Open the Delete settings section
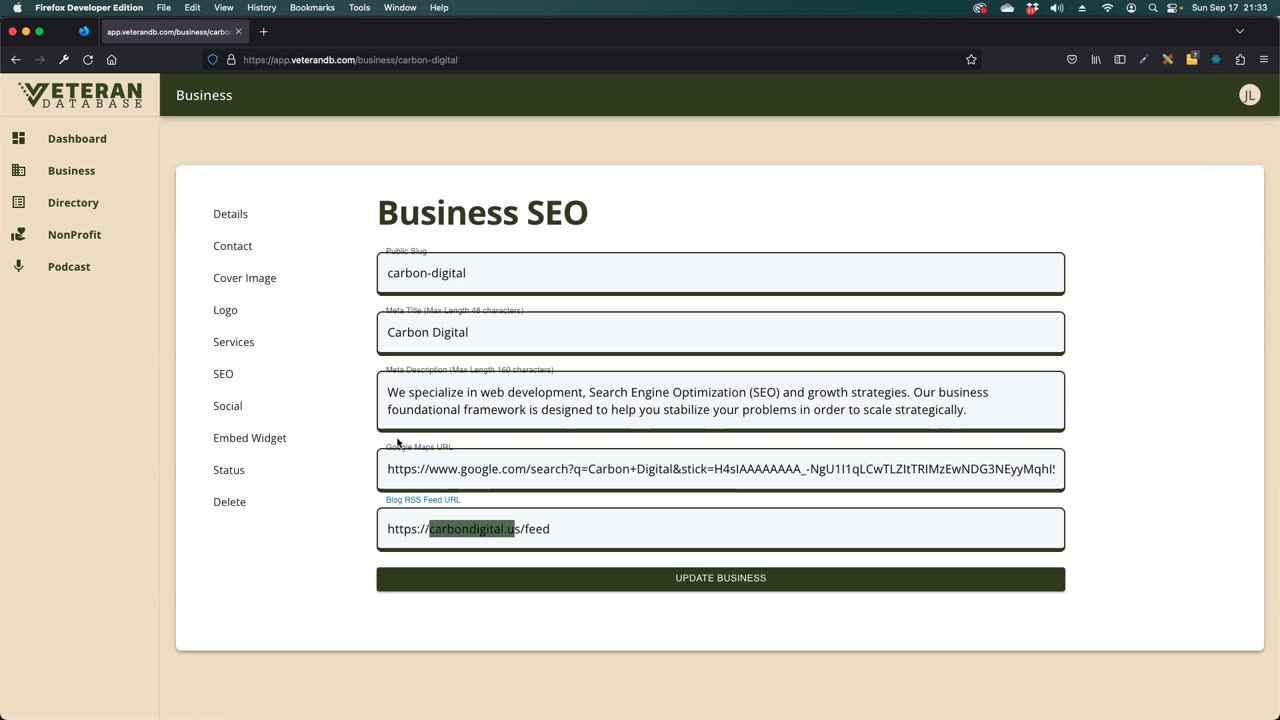 229,502
